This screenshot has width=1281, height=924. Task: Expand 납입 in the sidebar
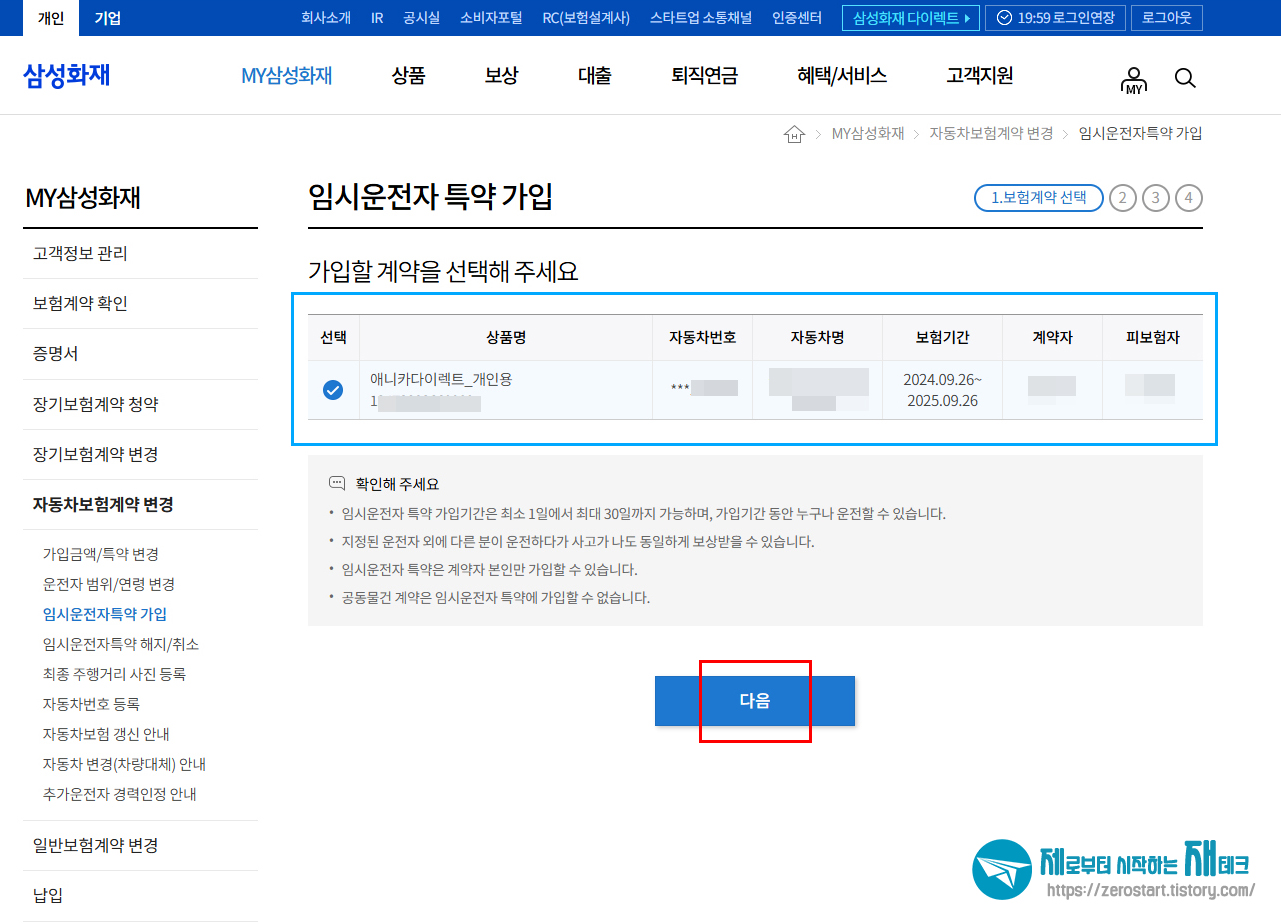click(x=140, y=896)
